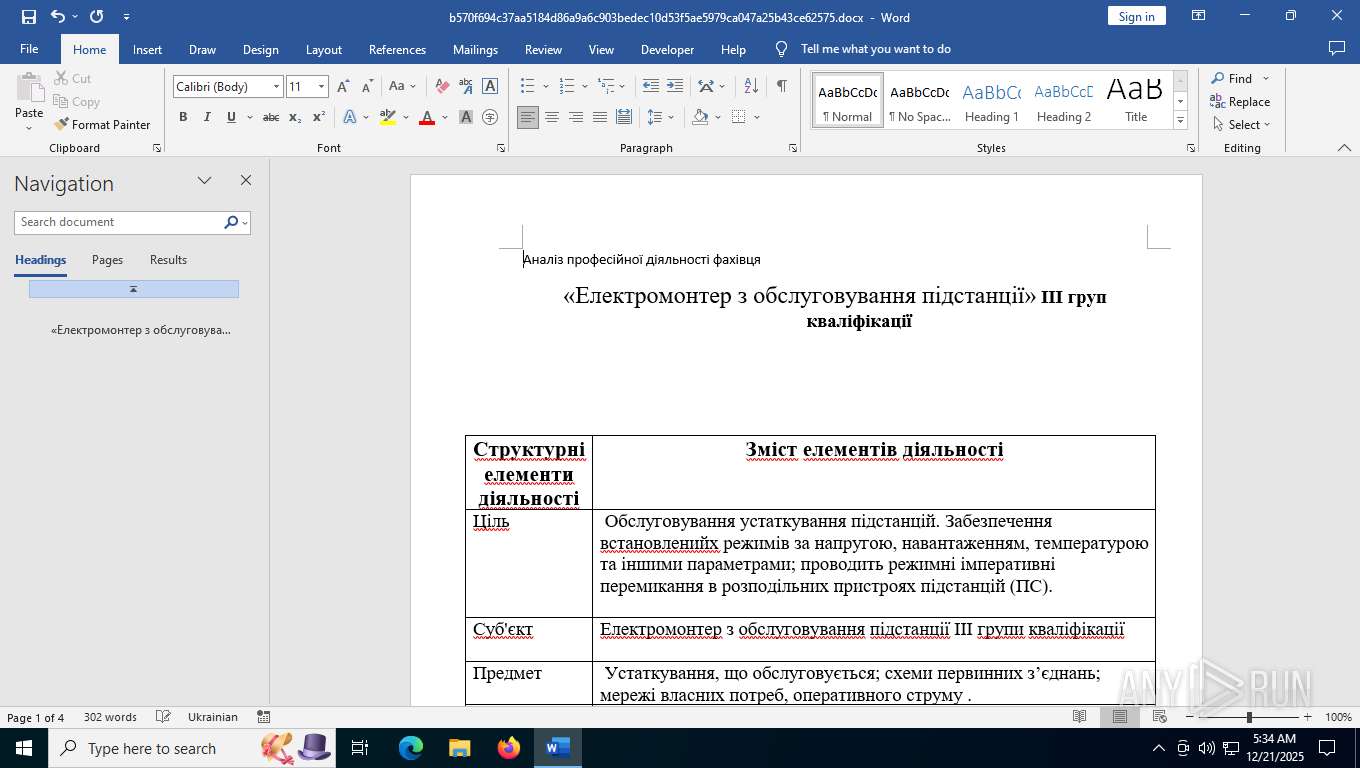This screenshot has height=768, width=1360.
Task: Open the References tab
Action: coord(397,49)
